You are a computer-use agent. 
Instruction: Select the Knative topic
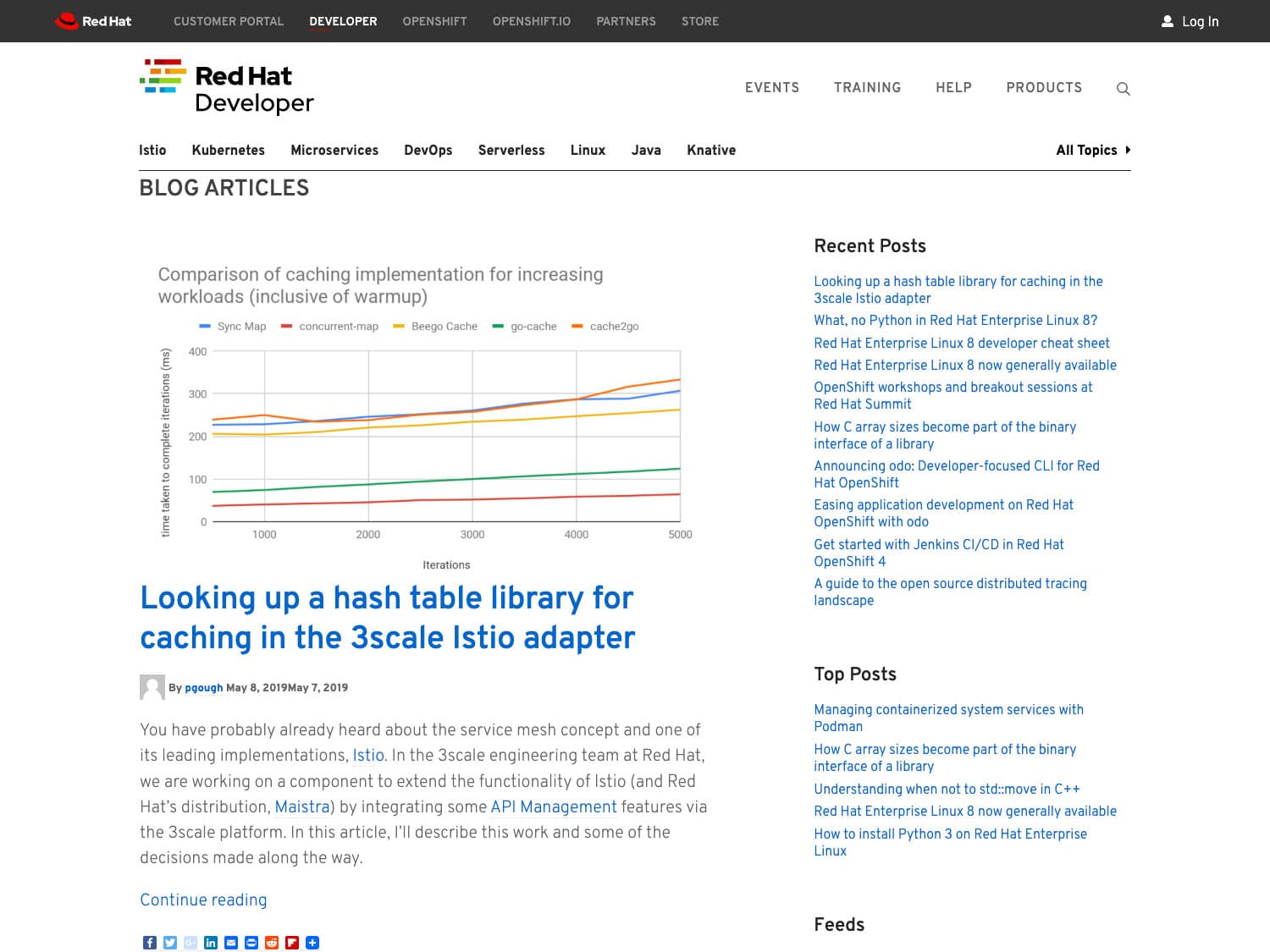(x=711, y=150)
